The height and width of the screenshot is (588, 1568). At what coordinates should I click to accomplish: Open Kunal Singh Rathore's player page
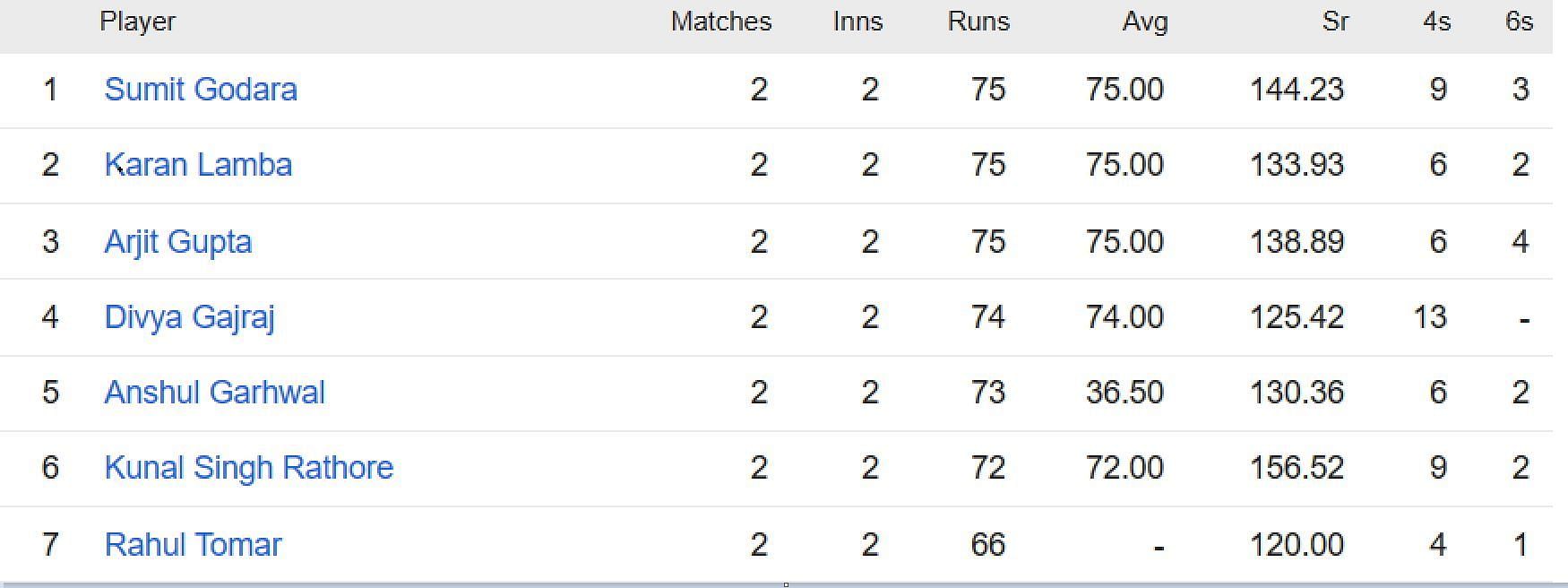click(249, 468)
